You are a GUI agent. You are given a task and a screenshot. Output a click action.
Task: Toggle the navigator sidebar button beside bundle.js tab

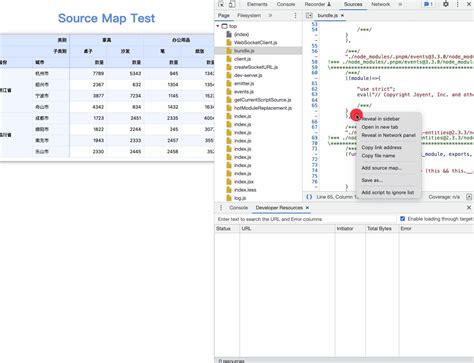click(309, 15)
